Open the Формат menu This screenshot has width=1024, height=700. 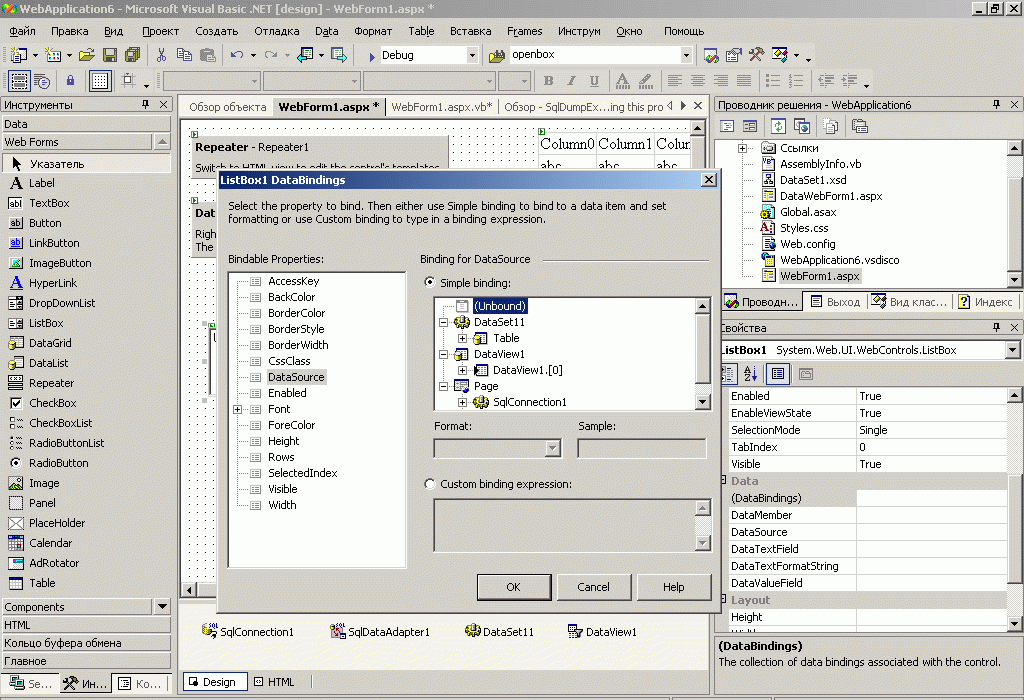coord(373,31)
